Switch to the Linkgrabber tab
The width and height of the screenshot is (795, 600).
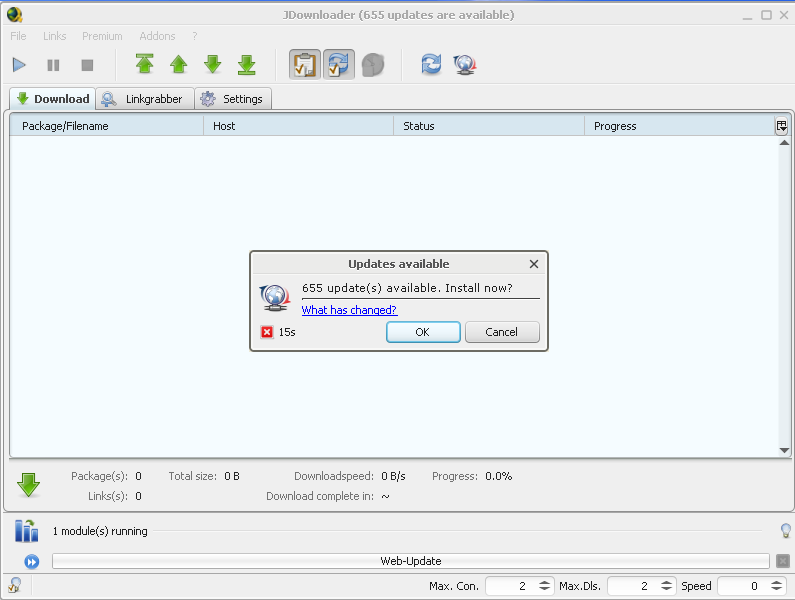(x=146, y=98)
